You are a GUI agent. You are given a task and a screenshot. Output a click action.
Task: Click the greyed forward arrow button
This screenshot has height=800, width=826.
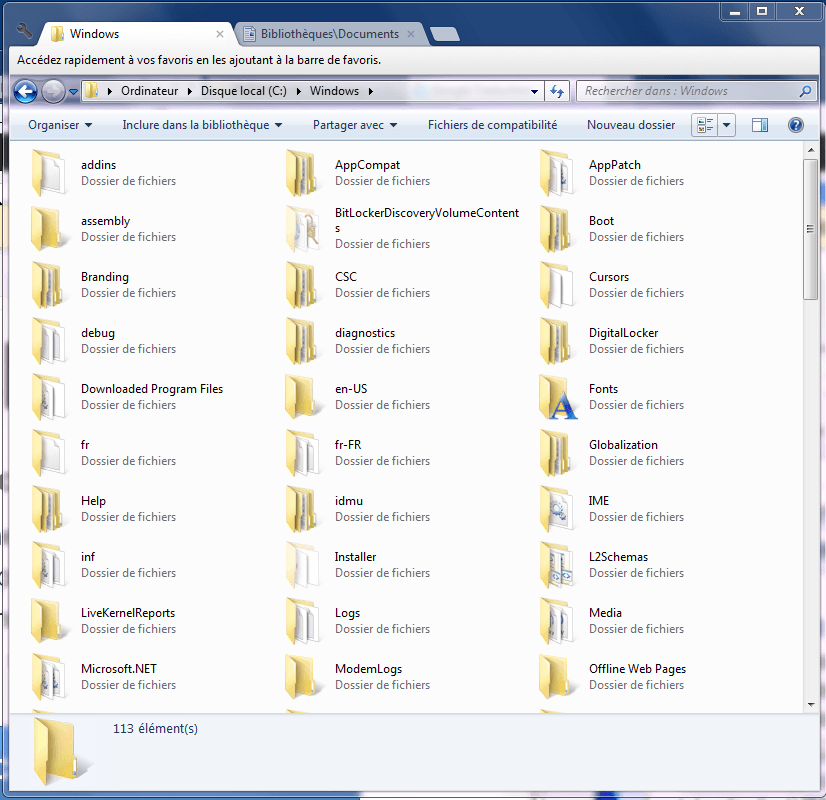(x=53, y=92)
